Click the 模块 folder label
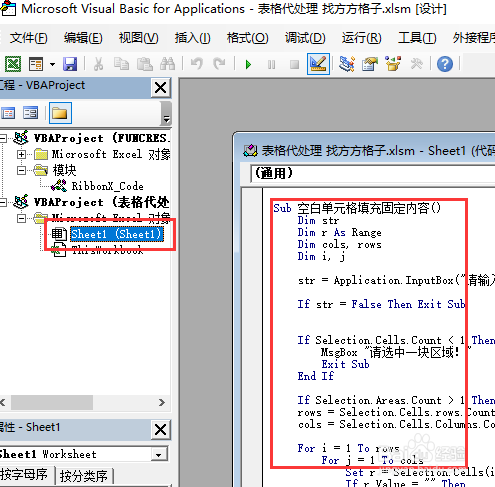 [x=64, y=170]
